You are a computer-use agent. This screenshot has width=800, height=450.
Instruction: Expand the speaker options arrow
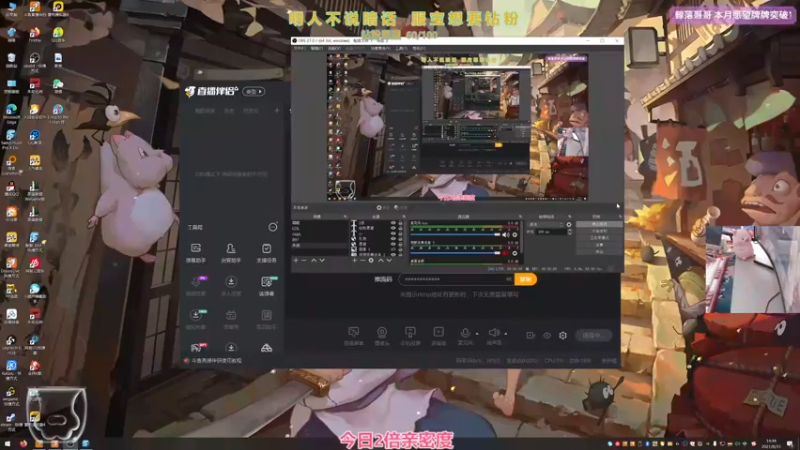click(506, 334)
